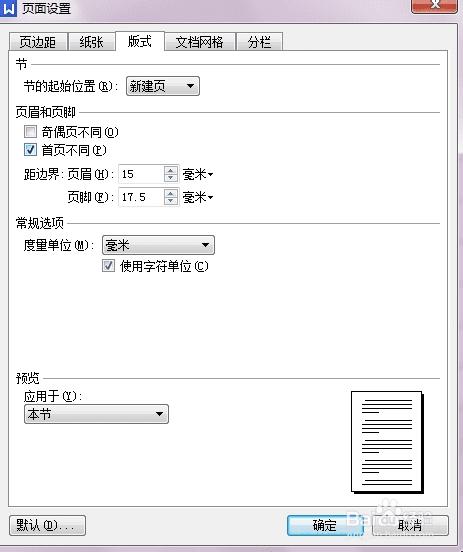
Task: Expand the 节的起始位置 dropdown showing 新建页
Action: (163, 86)
